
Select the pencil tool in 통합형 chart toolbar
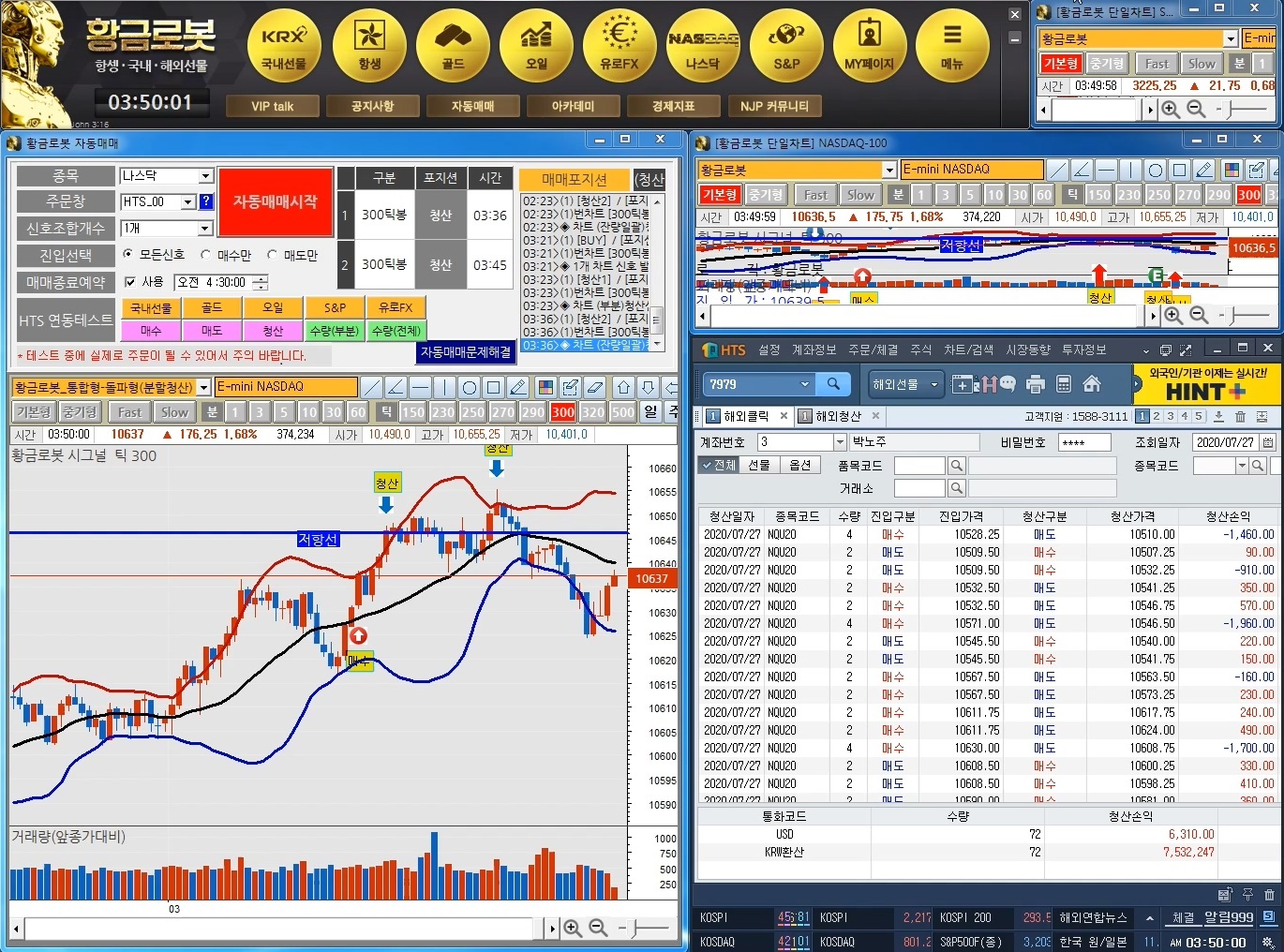point(518,387)
